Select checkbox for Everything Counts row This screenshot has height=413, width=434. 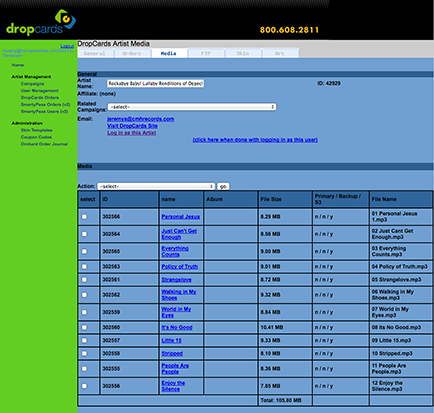pos(84,251)
